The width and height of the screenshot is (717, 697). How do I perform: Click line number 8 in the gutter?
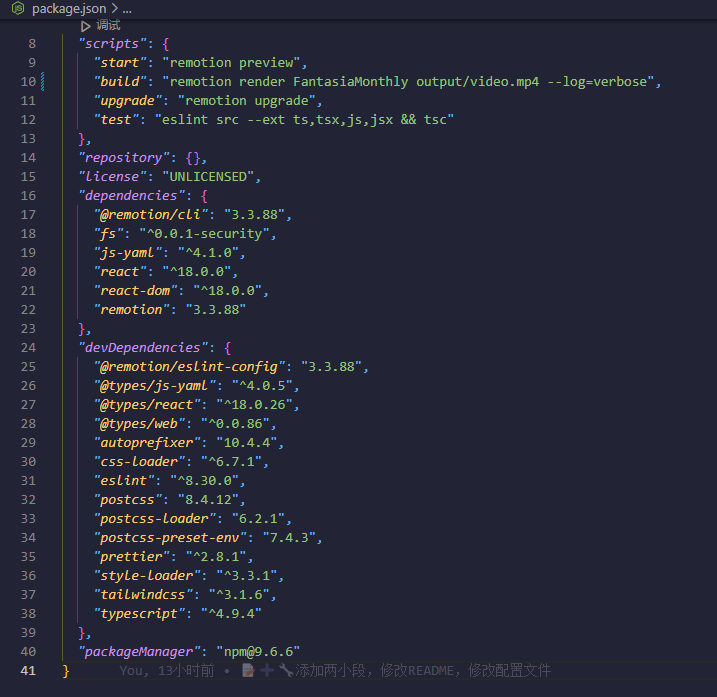(32, 44)
